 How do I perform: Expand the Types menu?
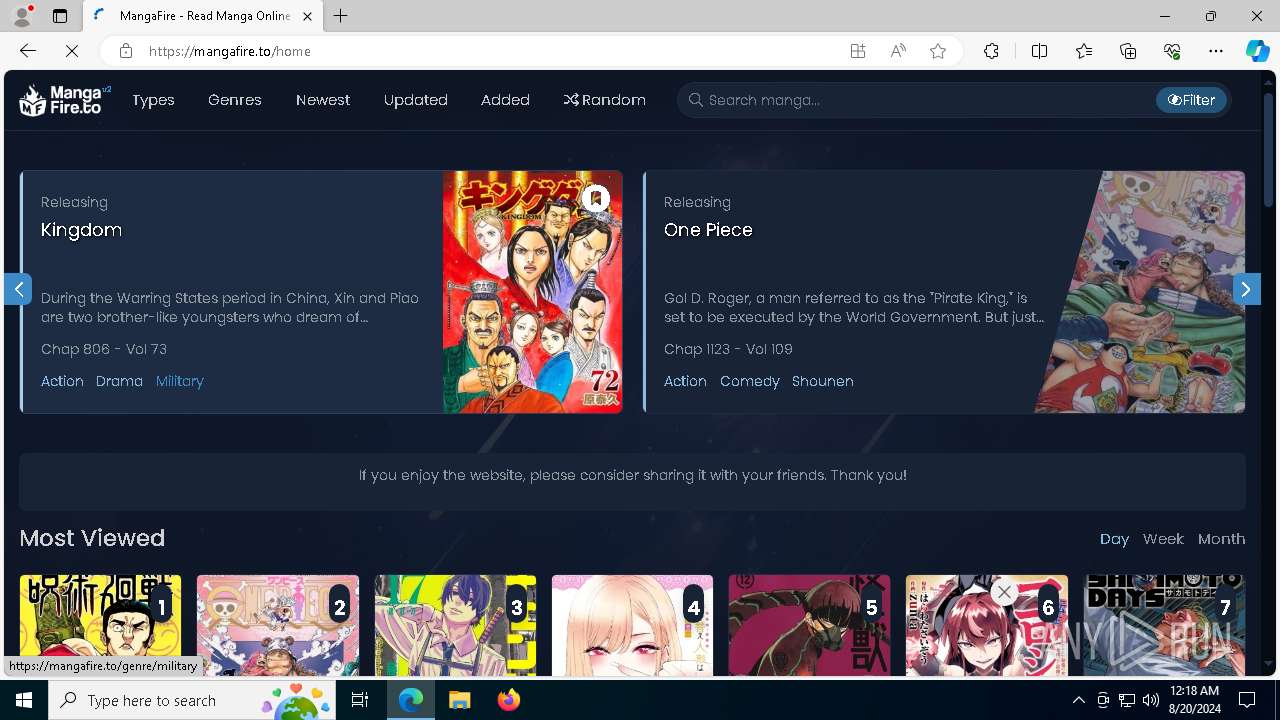pos(153,100)
